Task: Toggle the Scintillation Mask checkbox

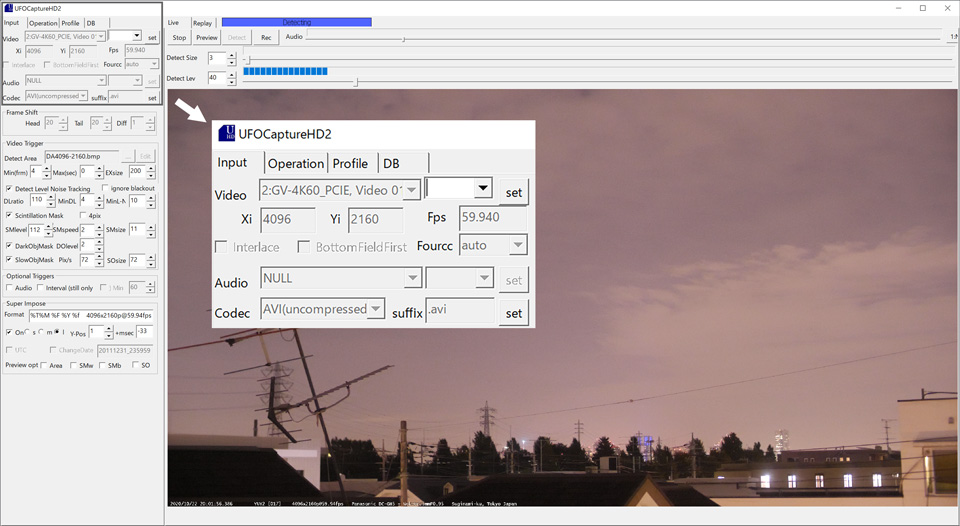Action: (x=9, y=216)
